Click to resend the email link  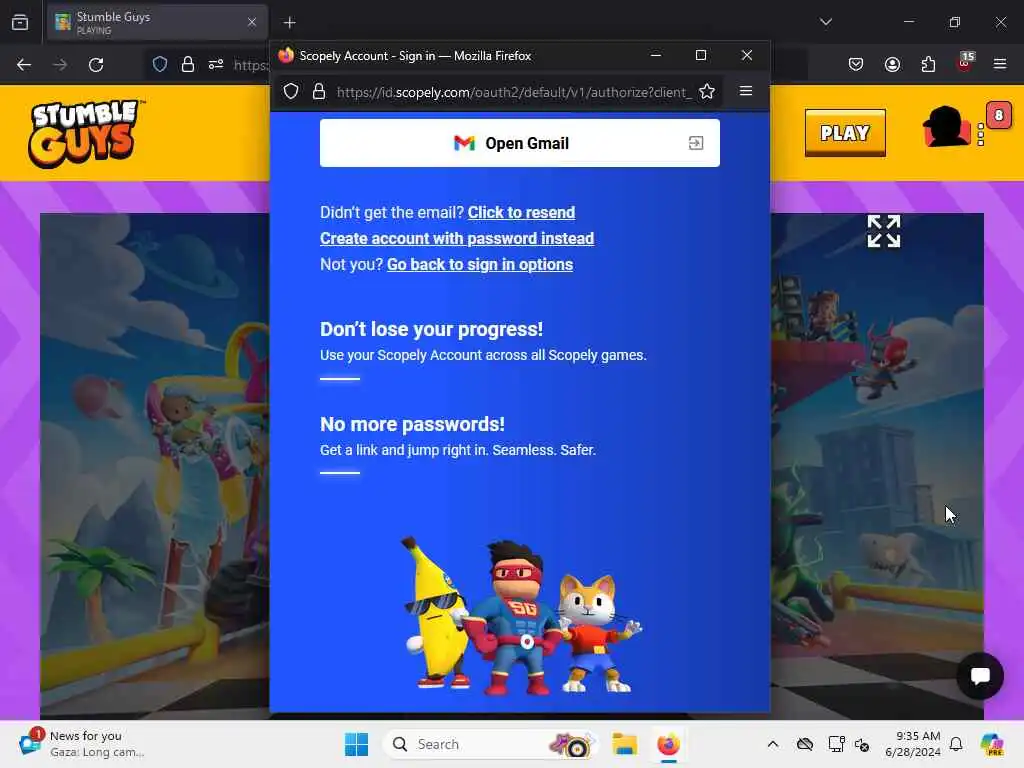[521, 212]
